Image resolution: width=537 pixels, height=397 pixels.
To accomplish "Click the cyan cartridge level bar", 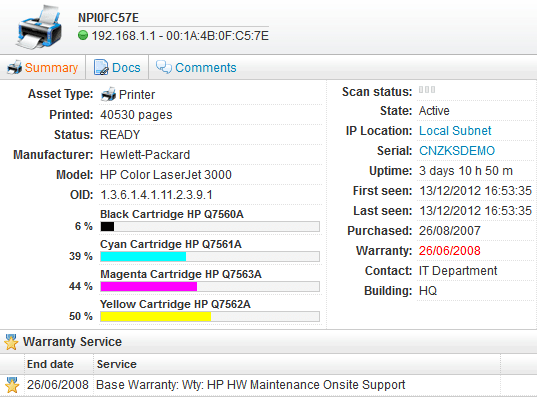I will click(210, 257).
